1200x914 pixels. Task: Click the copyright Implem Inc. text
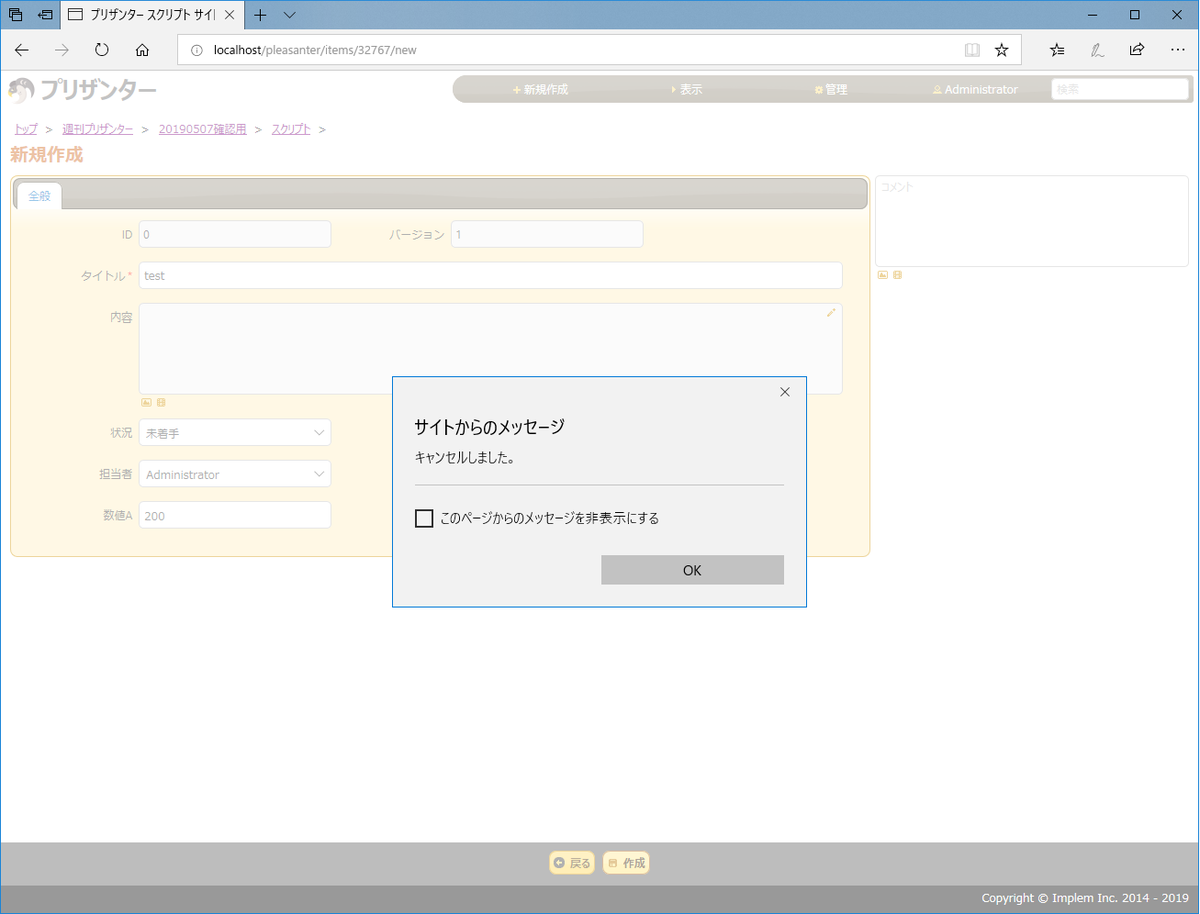coord(1085,898)
